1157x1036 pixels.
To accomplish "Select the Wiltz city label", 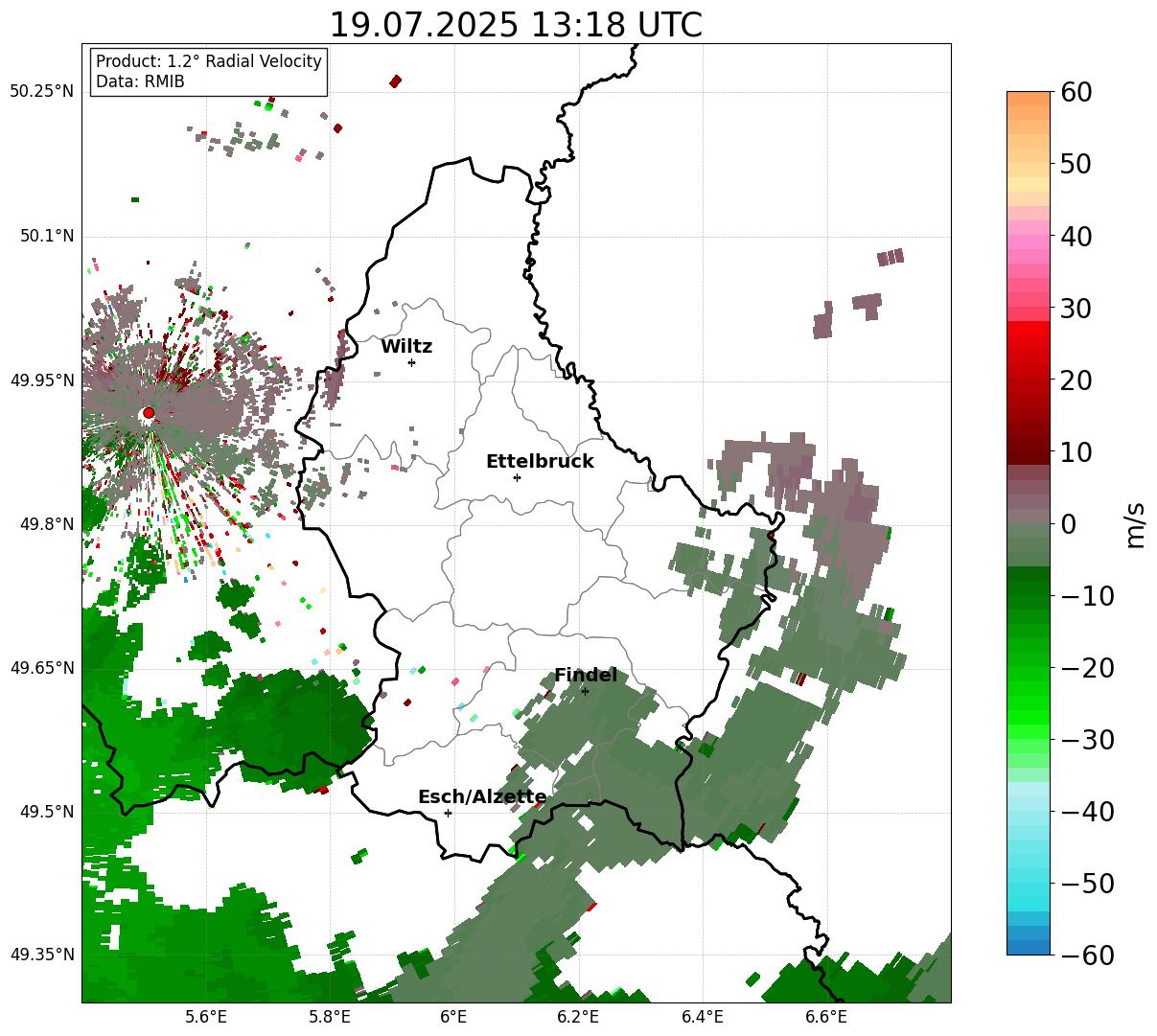I will point(406,347).
